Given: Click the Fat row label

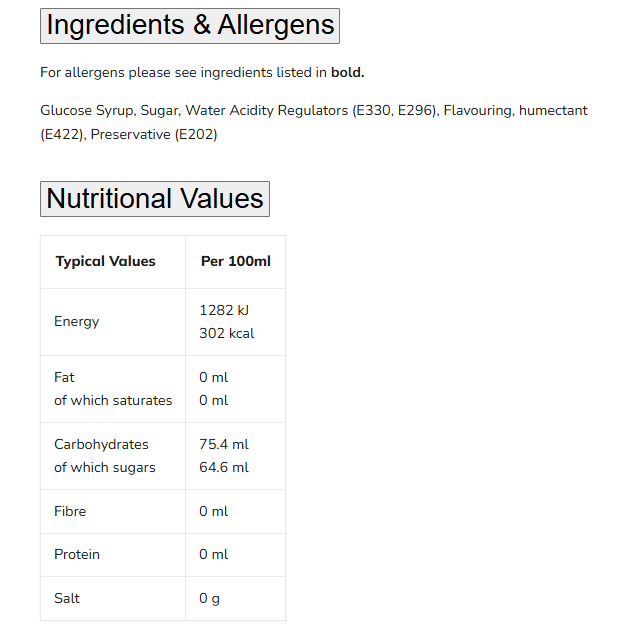Looking at the screenshot, I should point(64,377).
